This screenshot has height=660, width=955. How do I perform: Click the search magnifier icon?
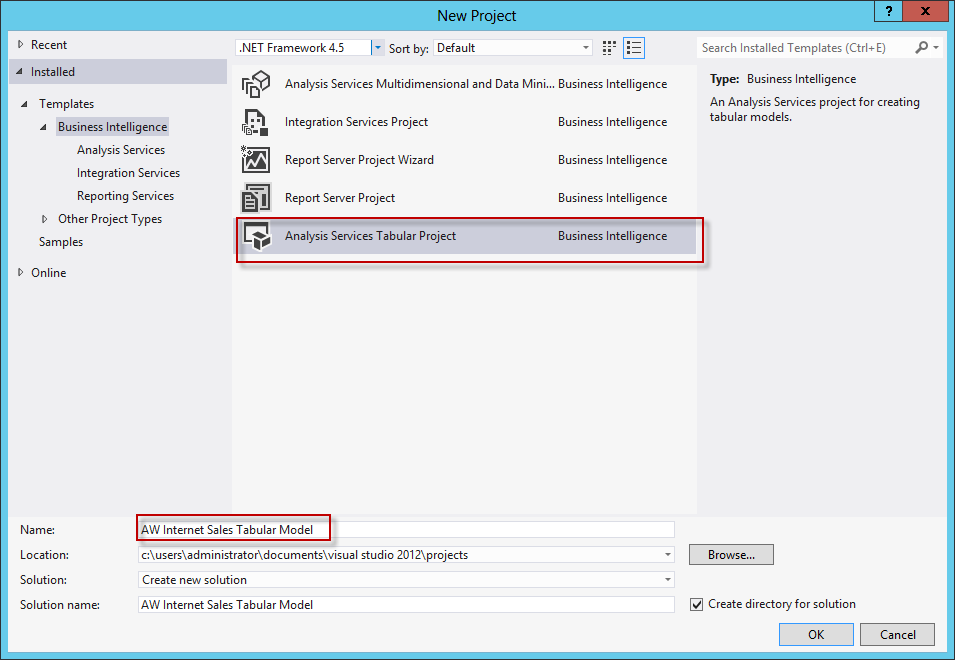(x=922, y=47)
